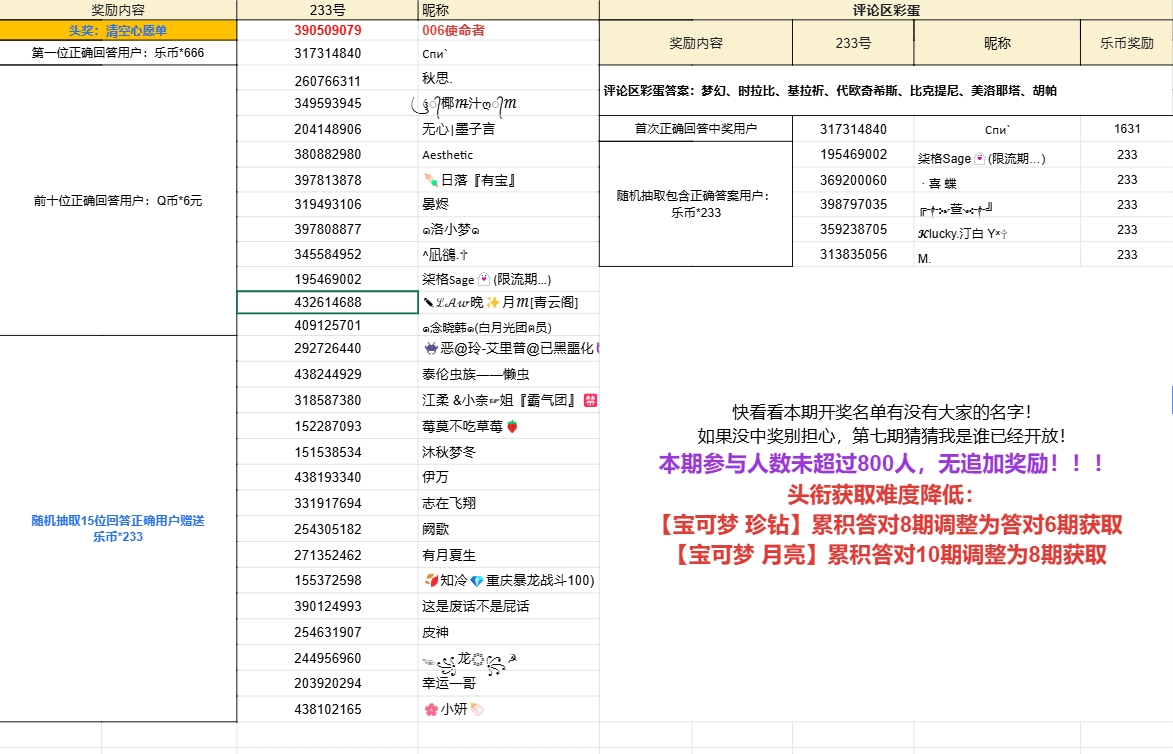Click the ID 313835056
Image resolution: width=1173 pixels, height=754 pixels.
coord(853,254)
